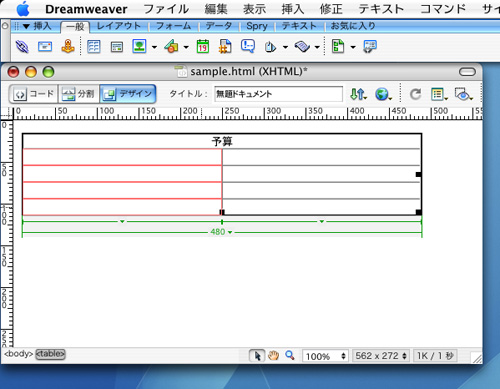Select the Hand tool in status bar
Image resolution: width=500 pixels, height=389 pixels.
click(x=273, y=356)
